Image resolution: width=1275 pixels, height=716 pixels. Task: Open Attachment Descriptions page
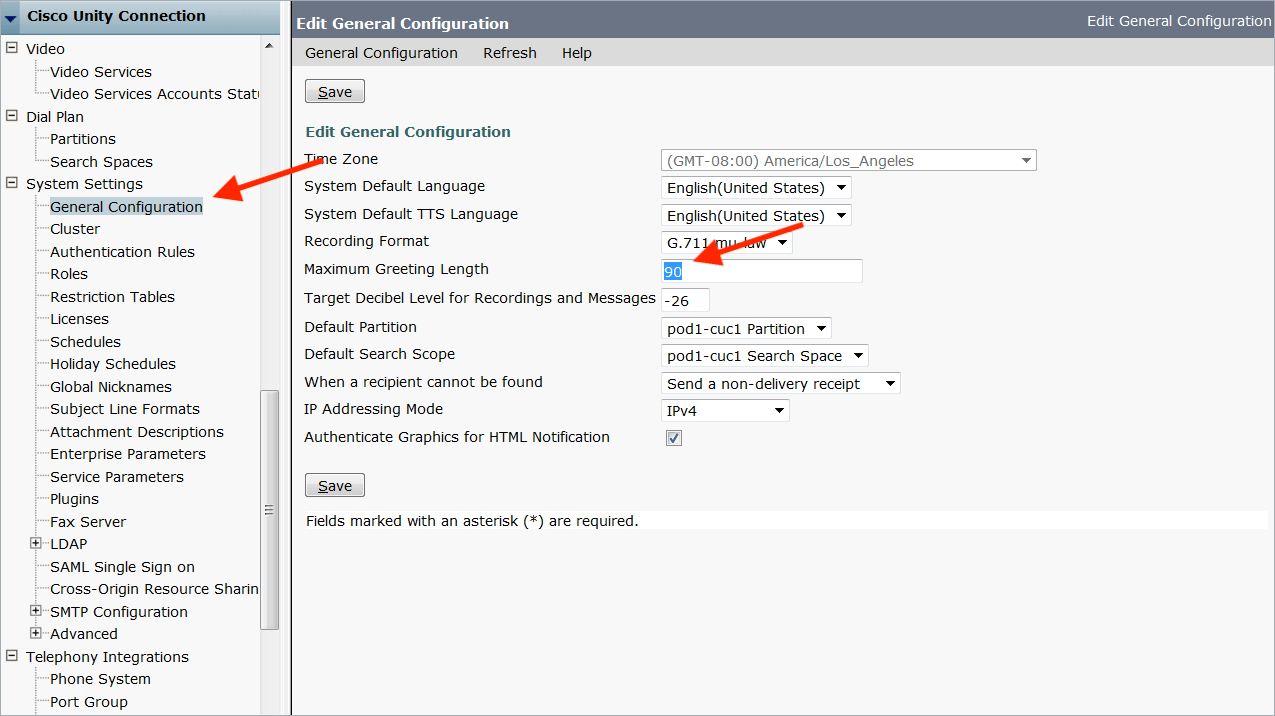137,432
